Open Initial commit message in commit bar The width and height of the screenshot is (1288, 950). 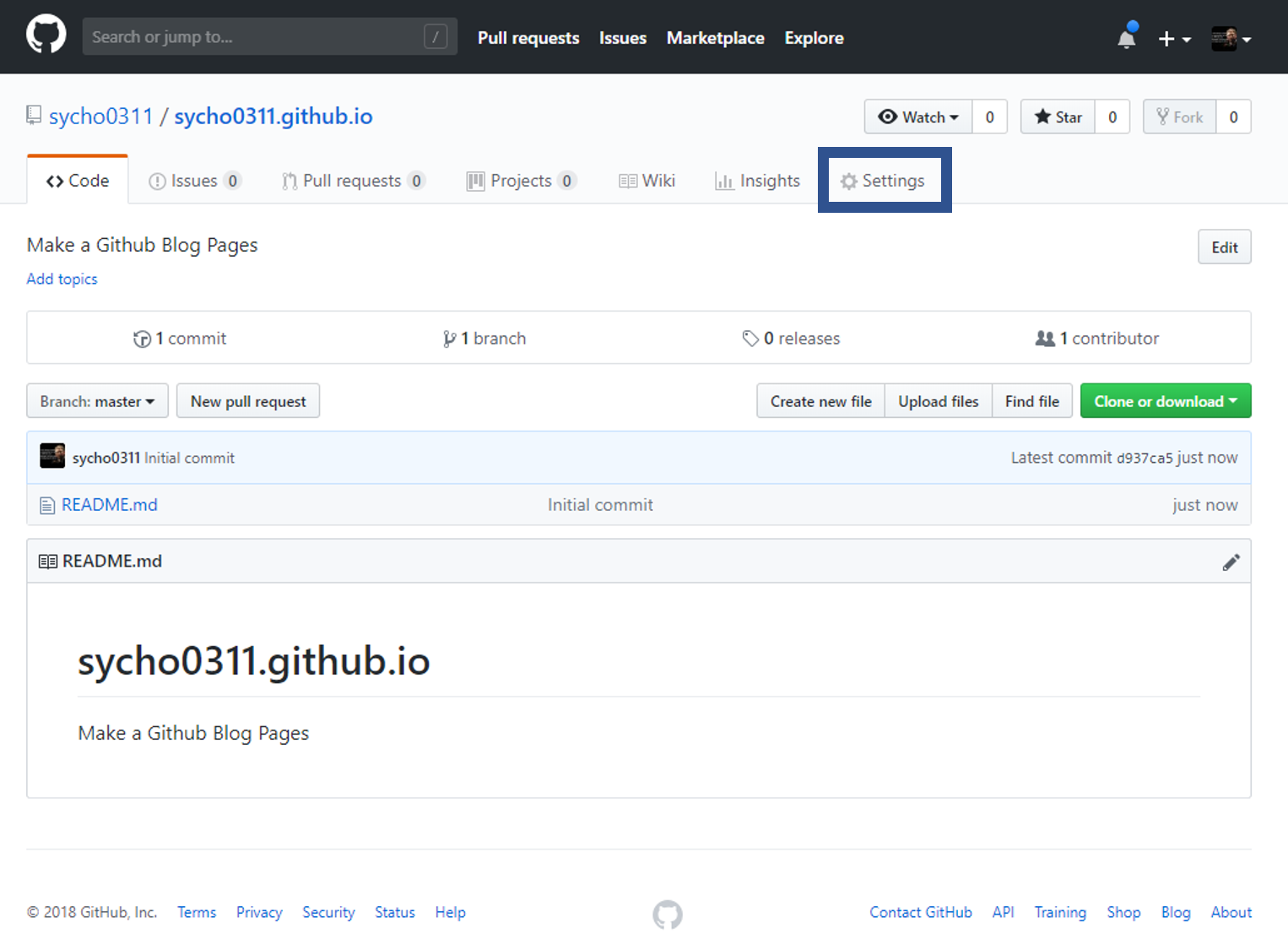point(190,458)
